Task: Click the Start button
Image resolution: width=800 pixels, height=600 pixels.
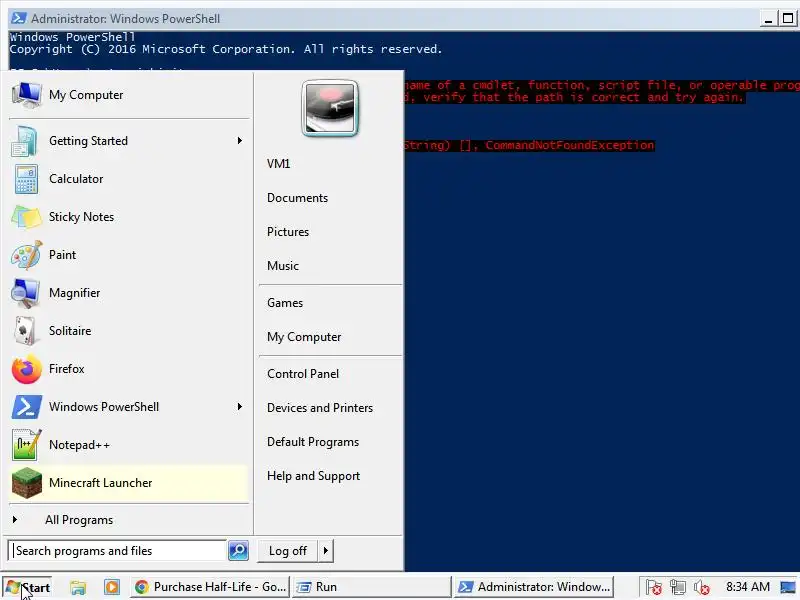Action: 29,587
